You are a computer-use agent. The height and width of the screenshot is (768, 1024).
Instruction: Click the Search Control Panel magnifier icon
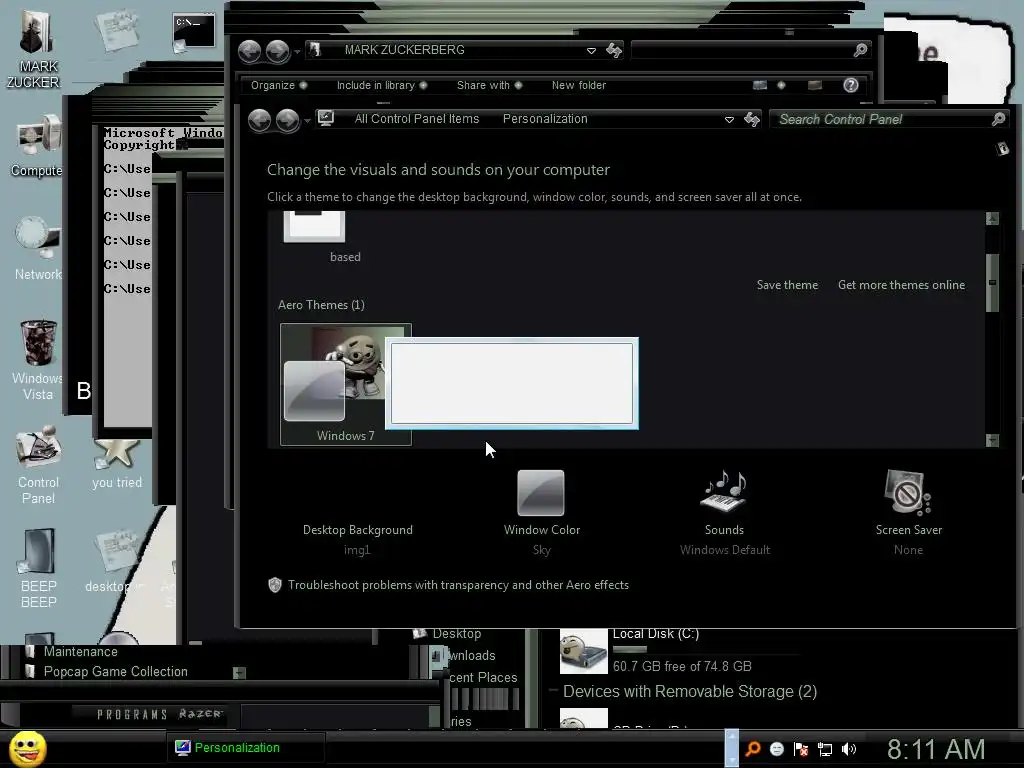pyautogui.click(x=998, y=119)
